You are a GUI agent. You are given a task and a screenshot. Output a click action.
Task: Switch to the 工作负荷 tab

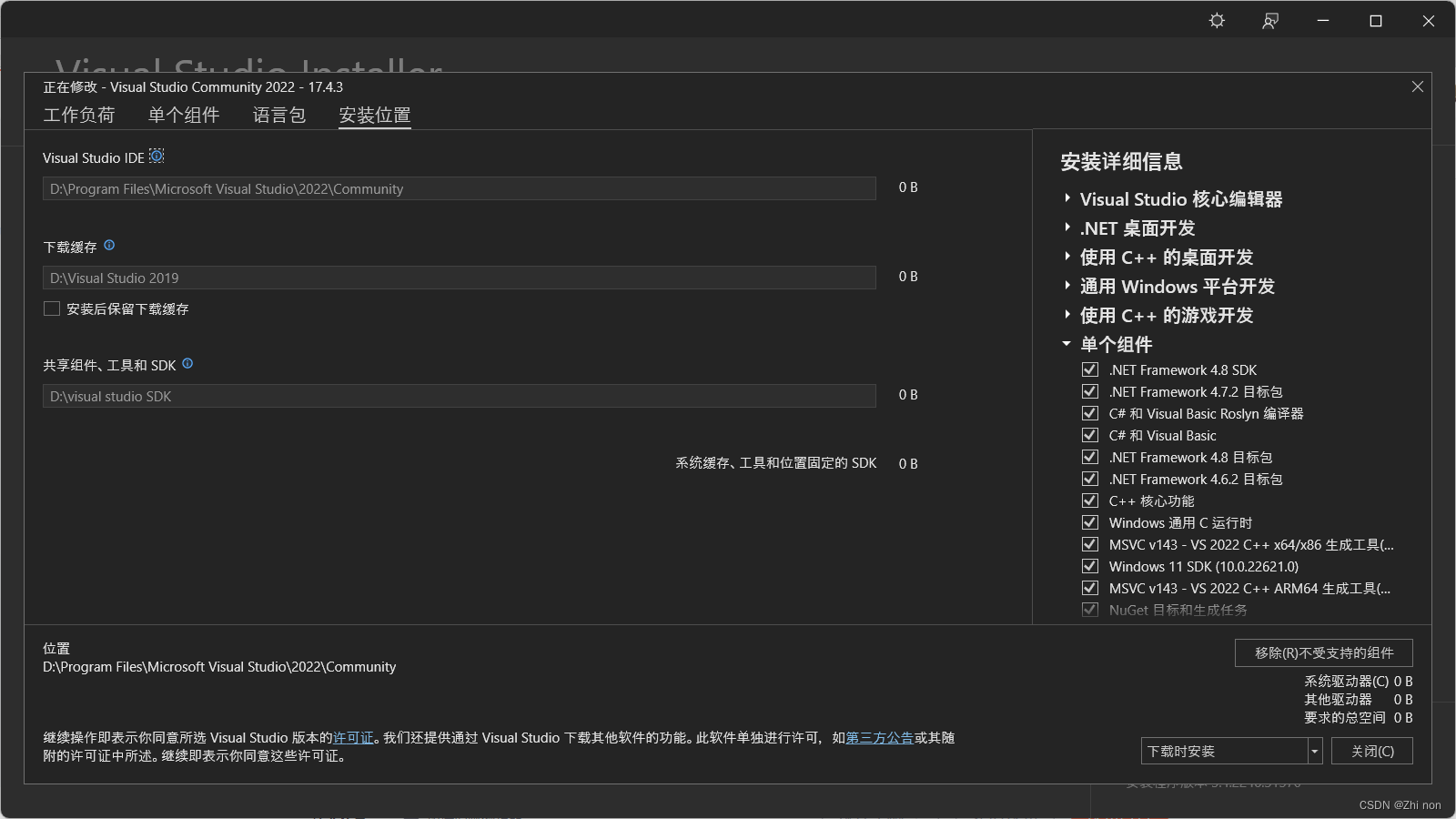click(79, 115)
